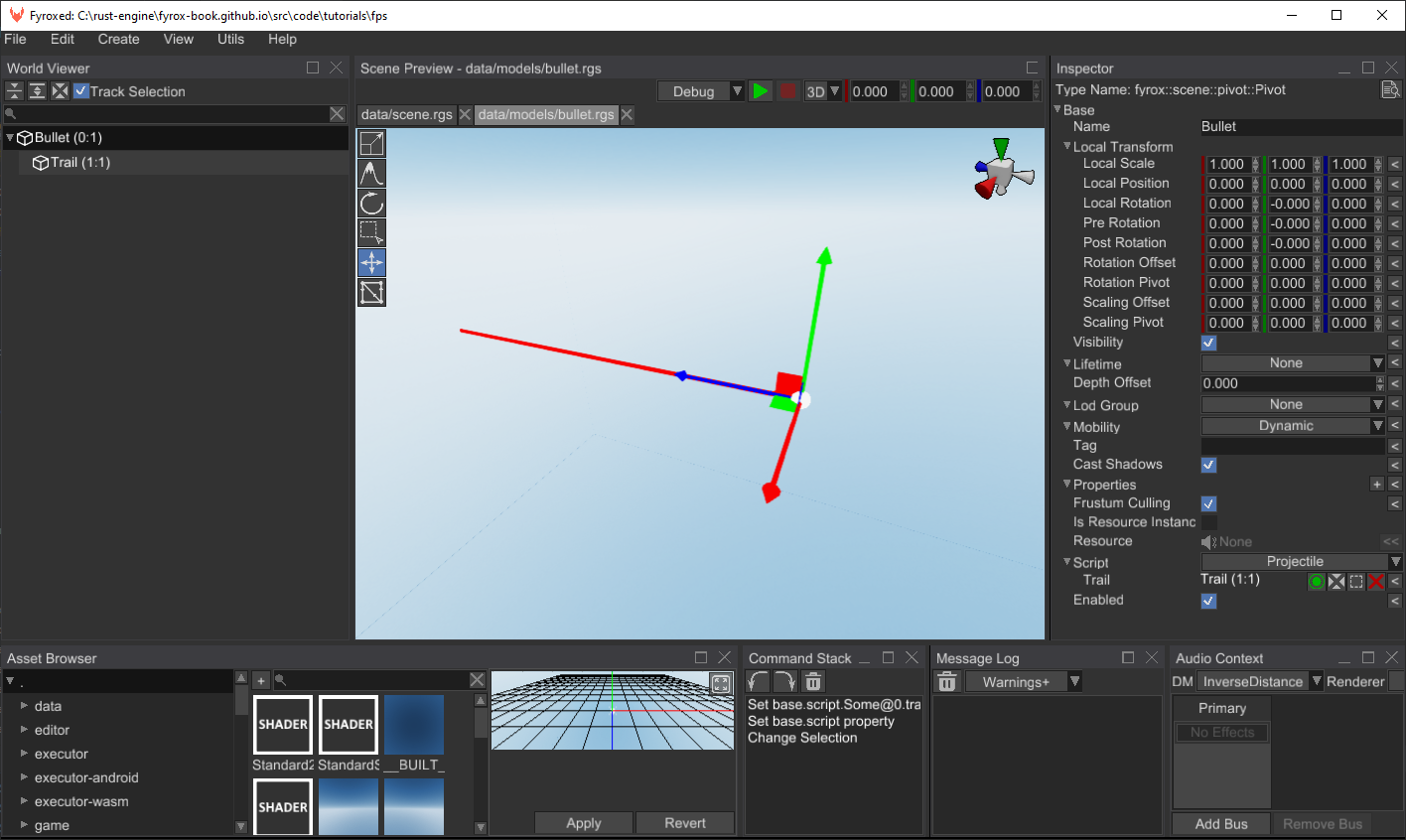Open the Edit menu

point(63,39)
